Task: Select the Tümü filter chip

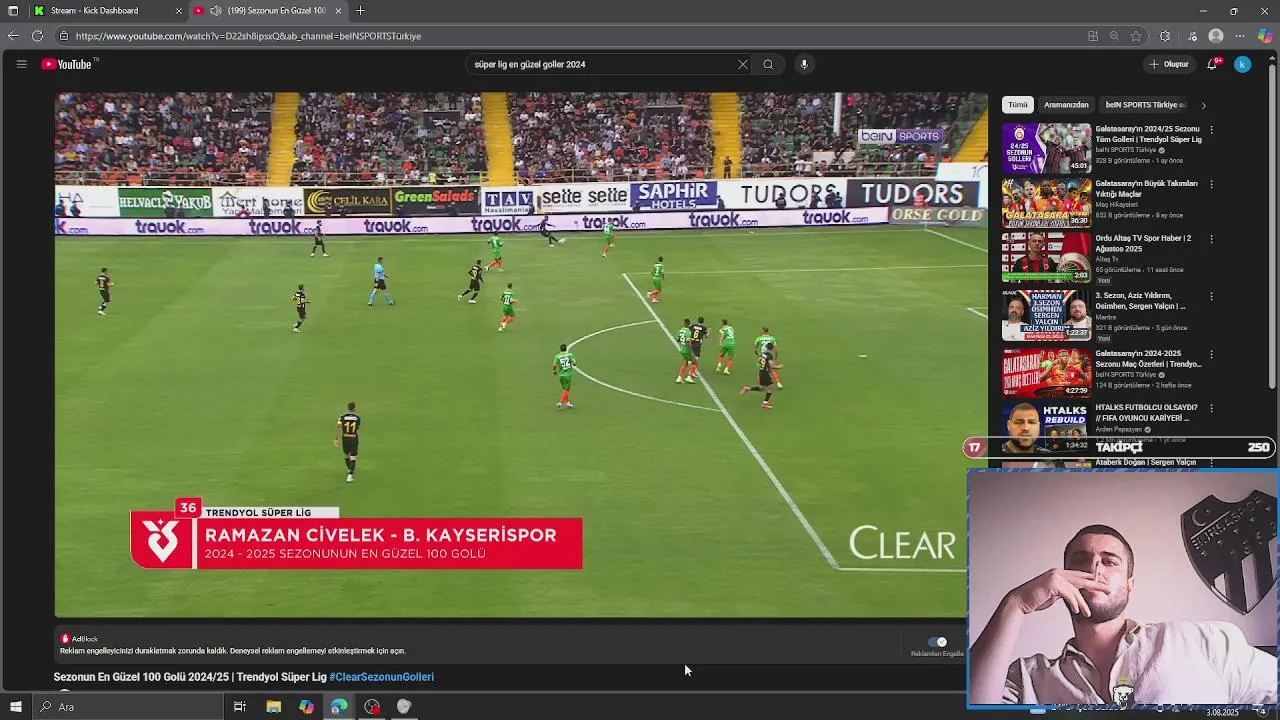Action: pyautogui.click(x=1017, y=105)
